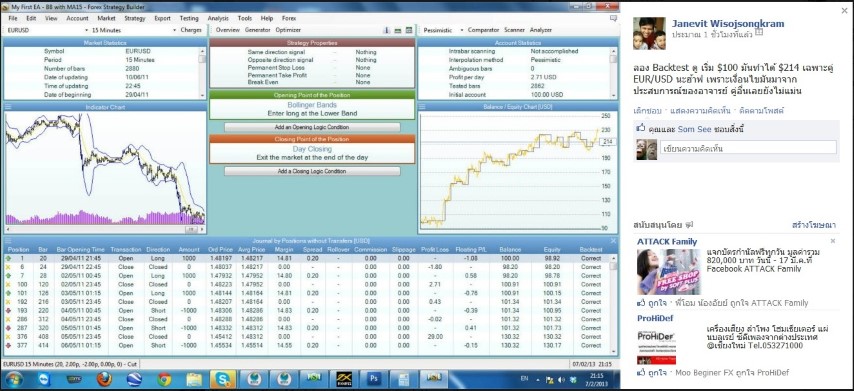The width and height of the screenshot is (854, 391).
Task: Dismiss the ATTACK Family ad
Action: coord(833,241)
